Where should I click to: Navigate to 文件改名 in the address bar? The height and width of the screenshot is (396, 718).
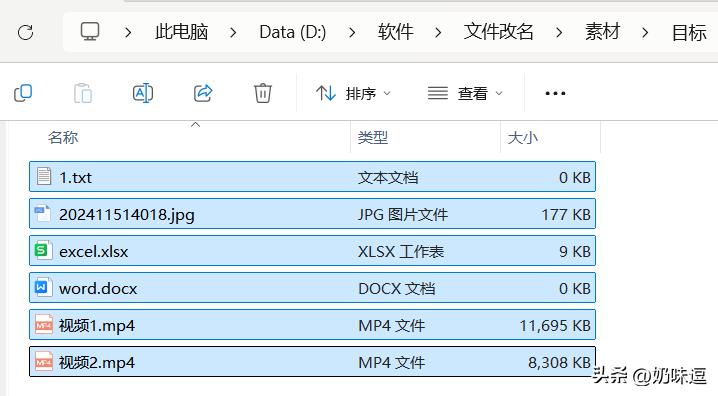[499, 32]
